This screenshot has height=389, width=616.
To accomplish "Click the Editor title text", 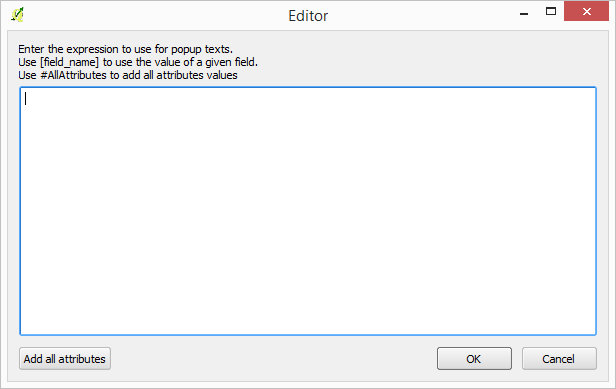I will [308, 16].
